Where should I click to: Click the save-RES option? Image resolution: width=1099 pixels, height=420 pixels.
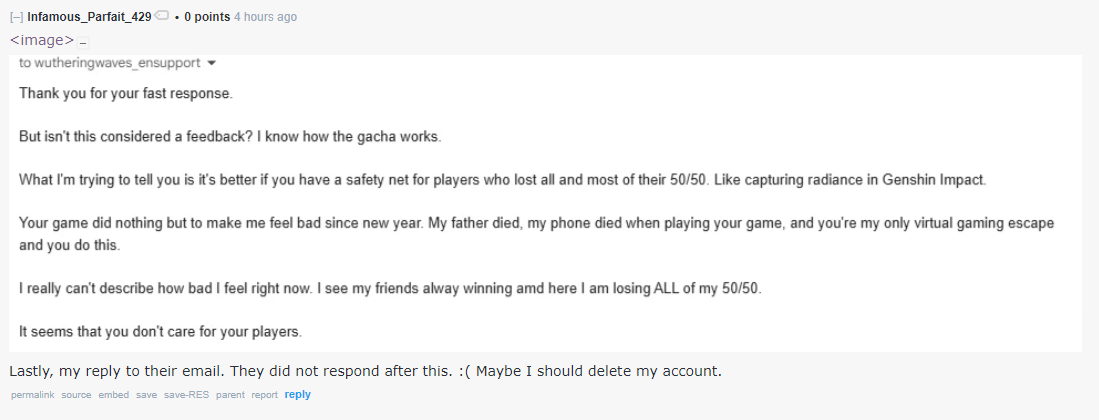[x=186, y=395]
